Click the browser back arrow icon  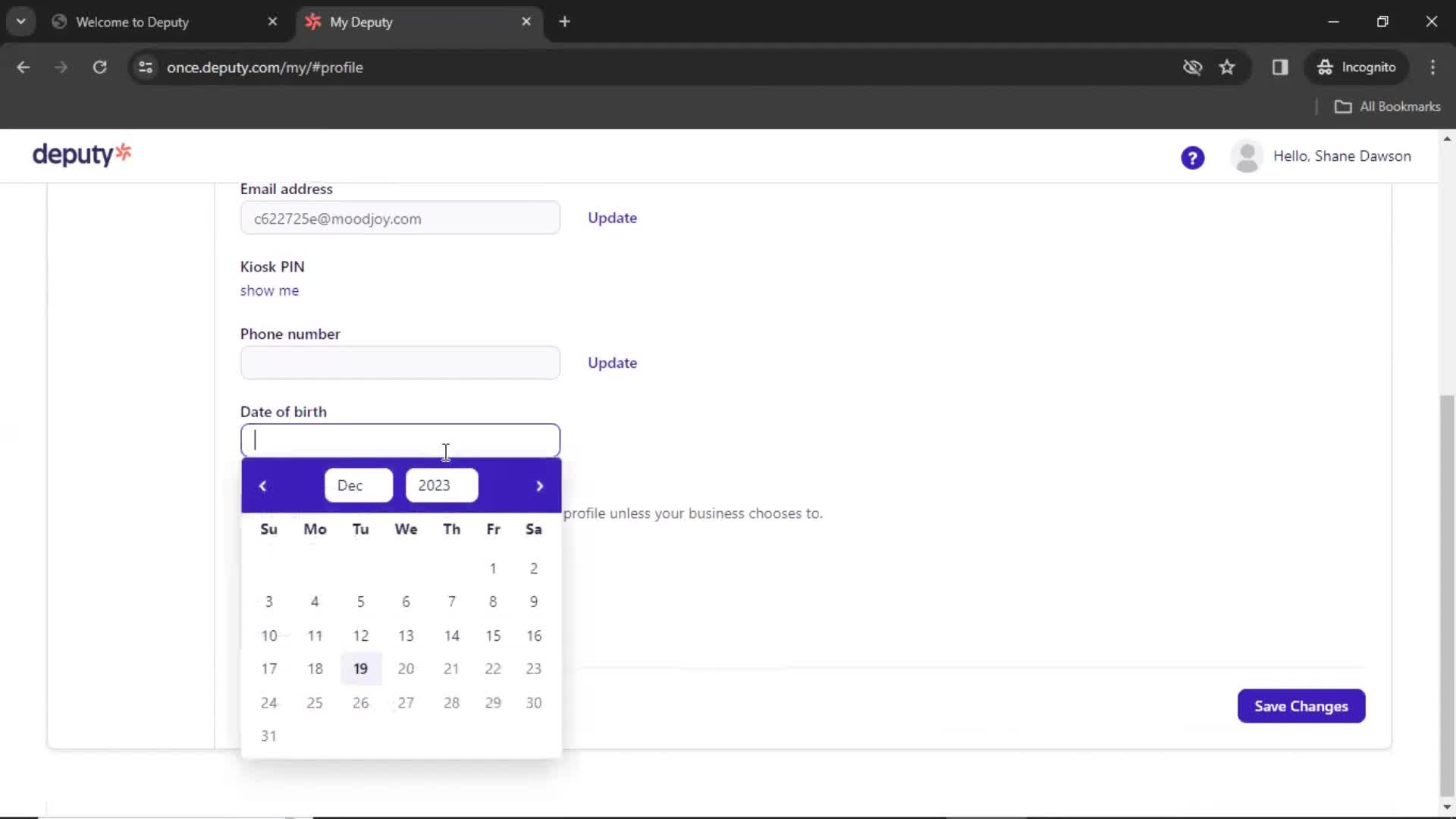(24, 67)
